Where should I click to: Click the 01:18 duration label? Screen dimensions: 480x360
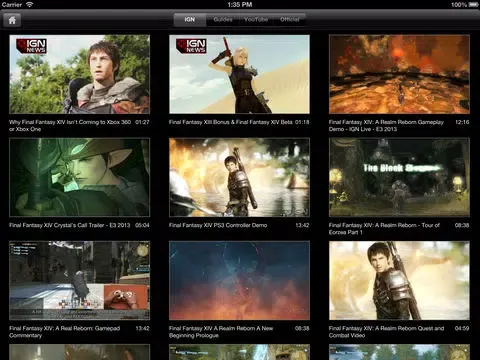coord(302,122)
